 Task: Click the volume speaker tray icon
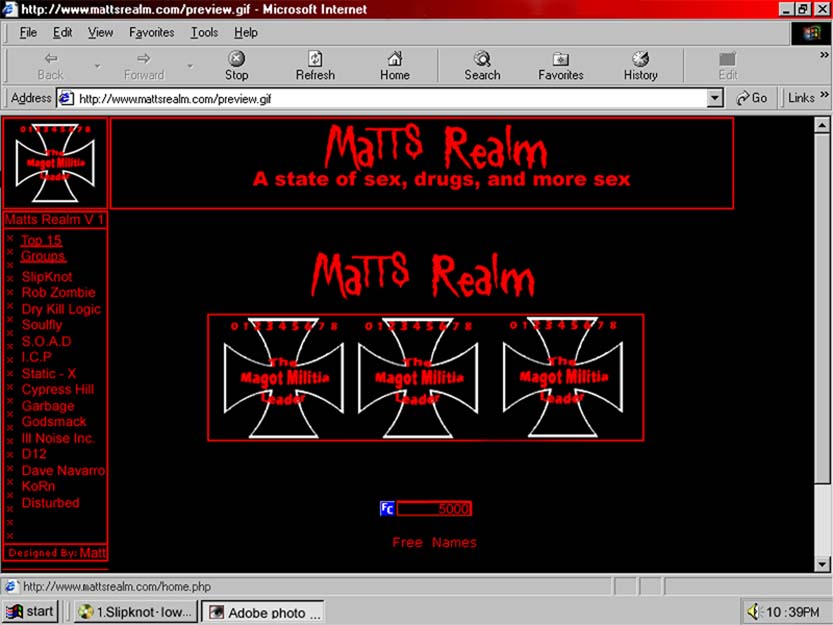(x=753, y=612)
